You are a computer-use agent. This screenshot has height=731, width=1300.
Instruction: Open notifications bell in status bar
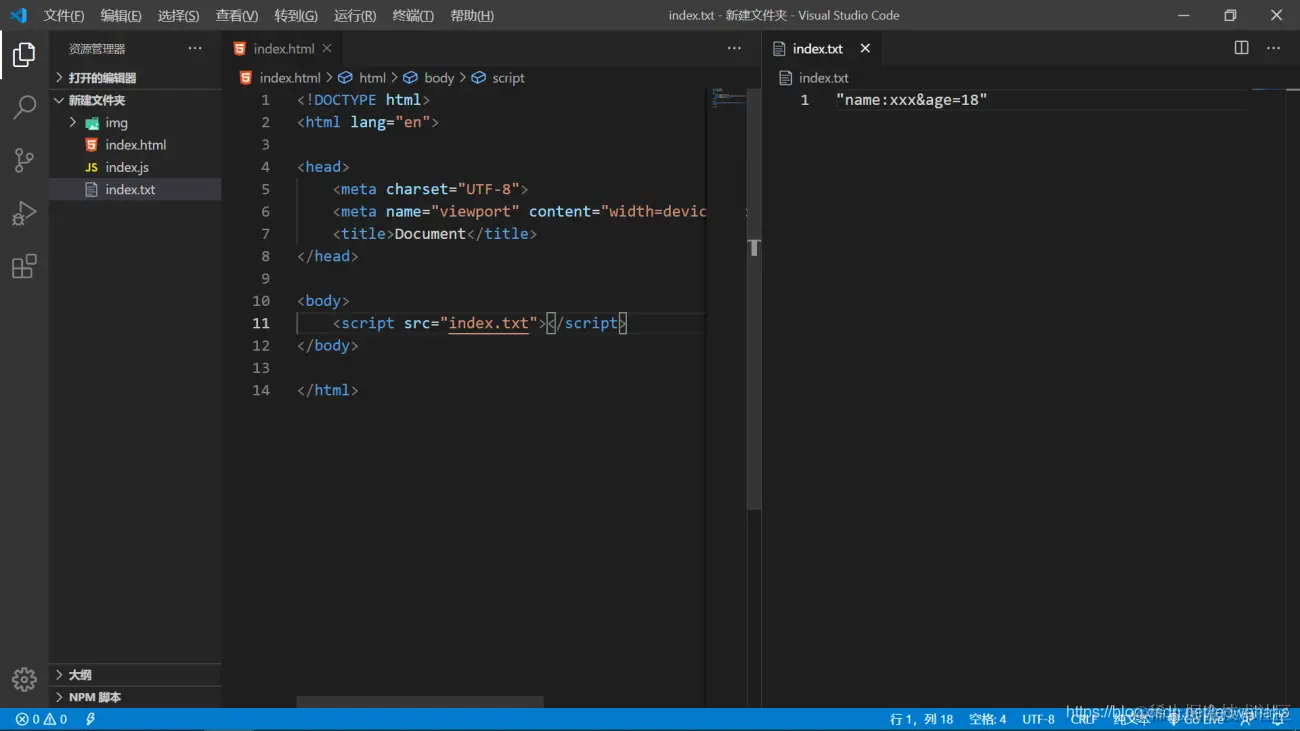(1277, 719)
